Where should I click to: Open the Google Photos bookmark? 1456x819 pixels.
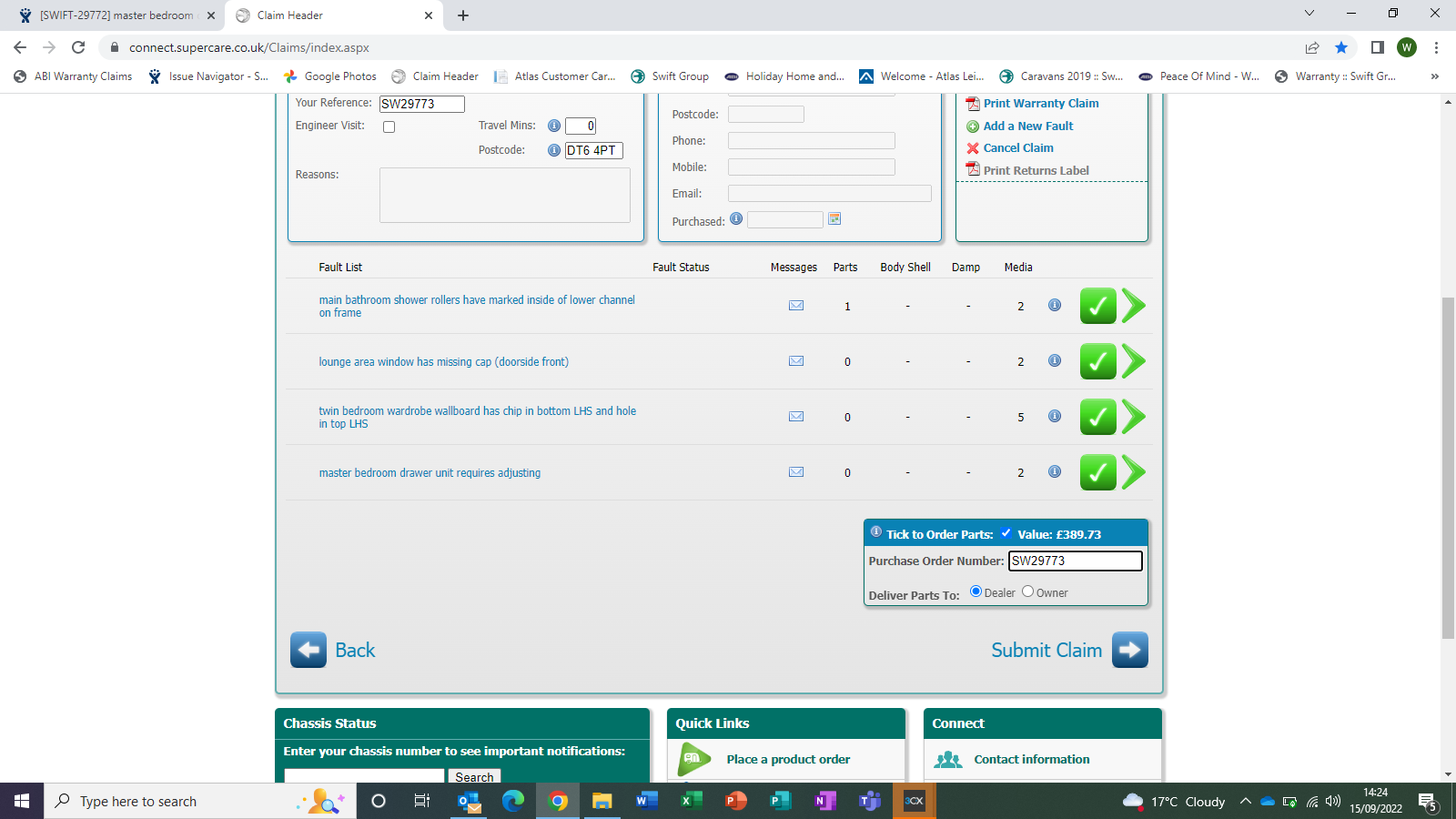coord(330,76)
